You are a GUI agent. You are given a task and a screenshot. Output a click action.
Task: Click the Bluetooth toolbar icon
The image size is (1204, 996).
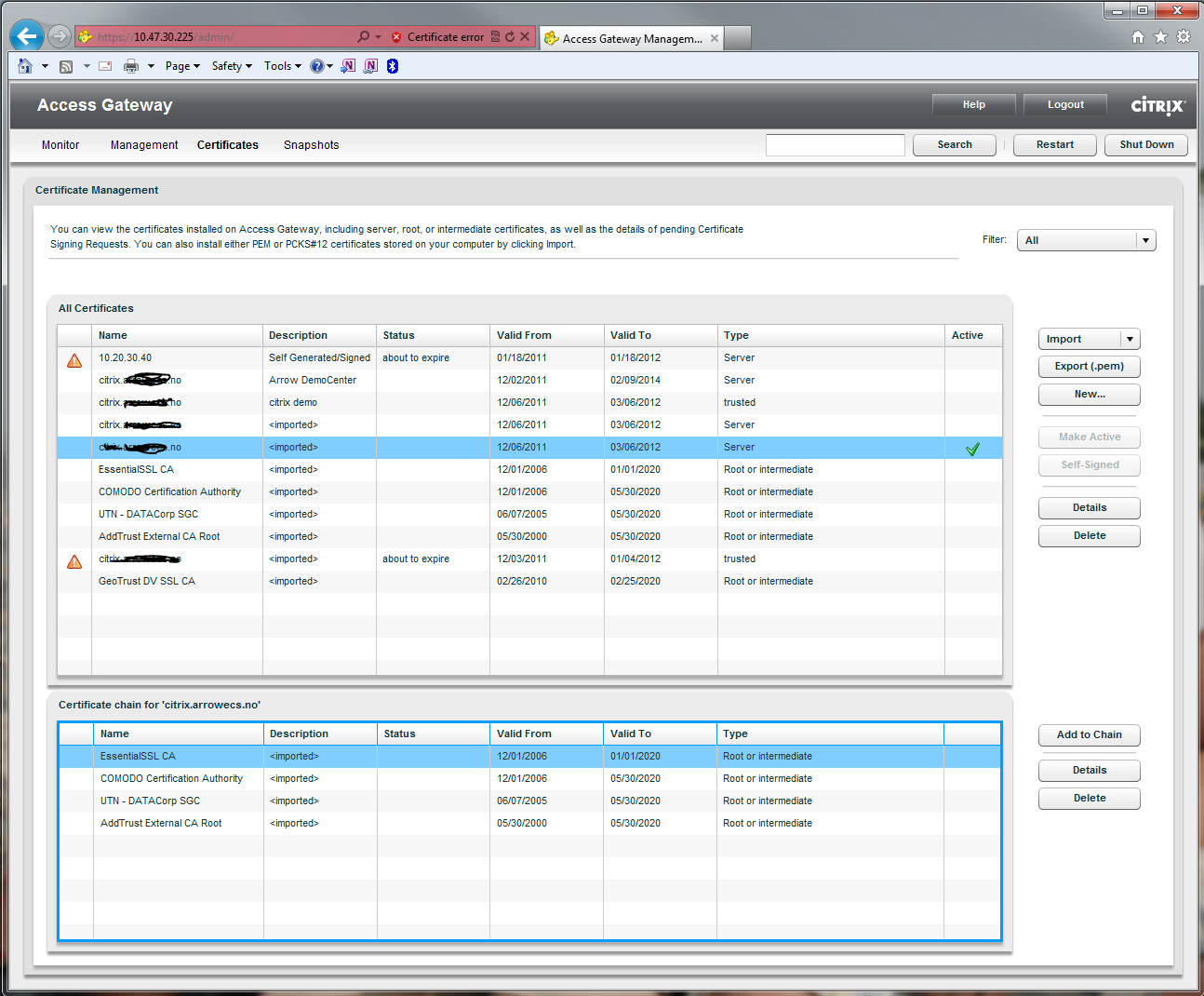tap(393, 66)
